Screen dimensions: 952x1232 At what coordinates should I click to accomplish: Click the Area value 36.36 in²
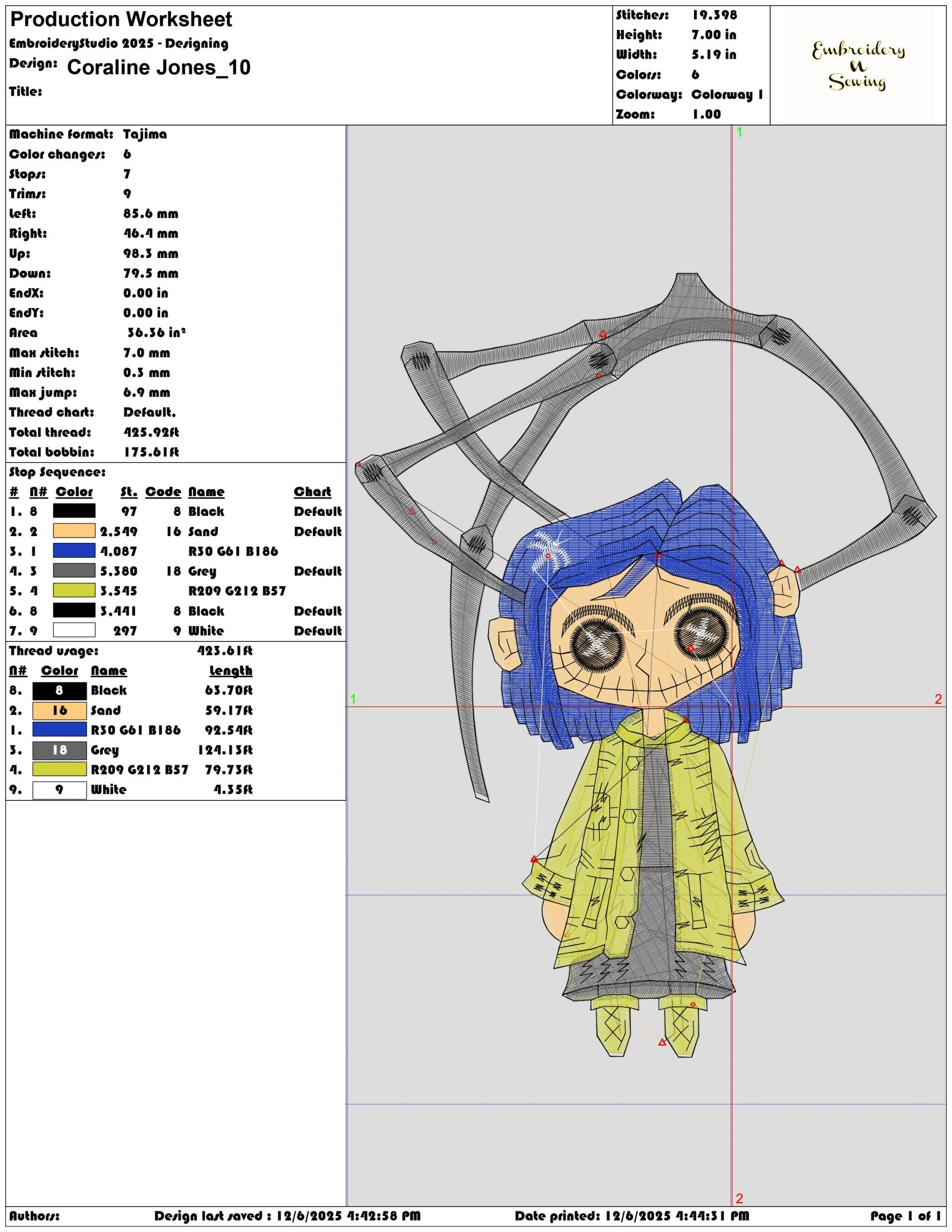coord(156,332)
